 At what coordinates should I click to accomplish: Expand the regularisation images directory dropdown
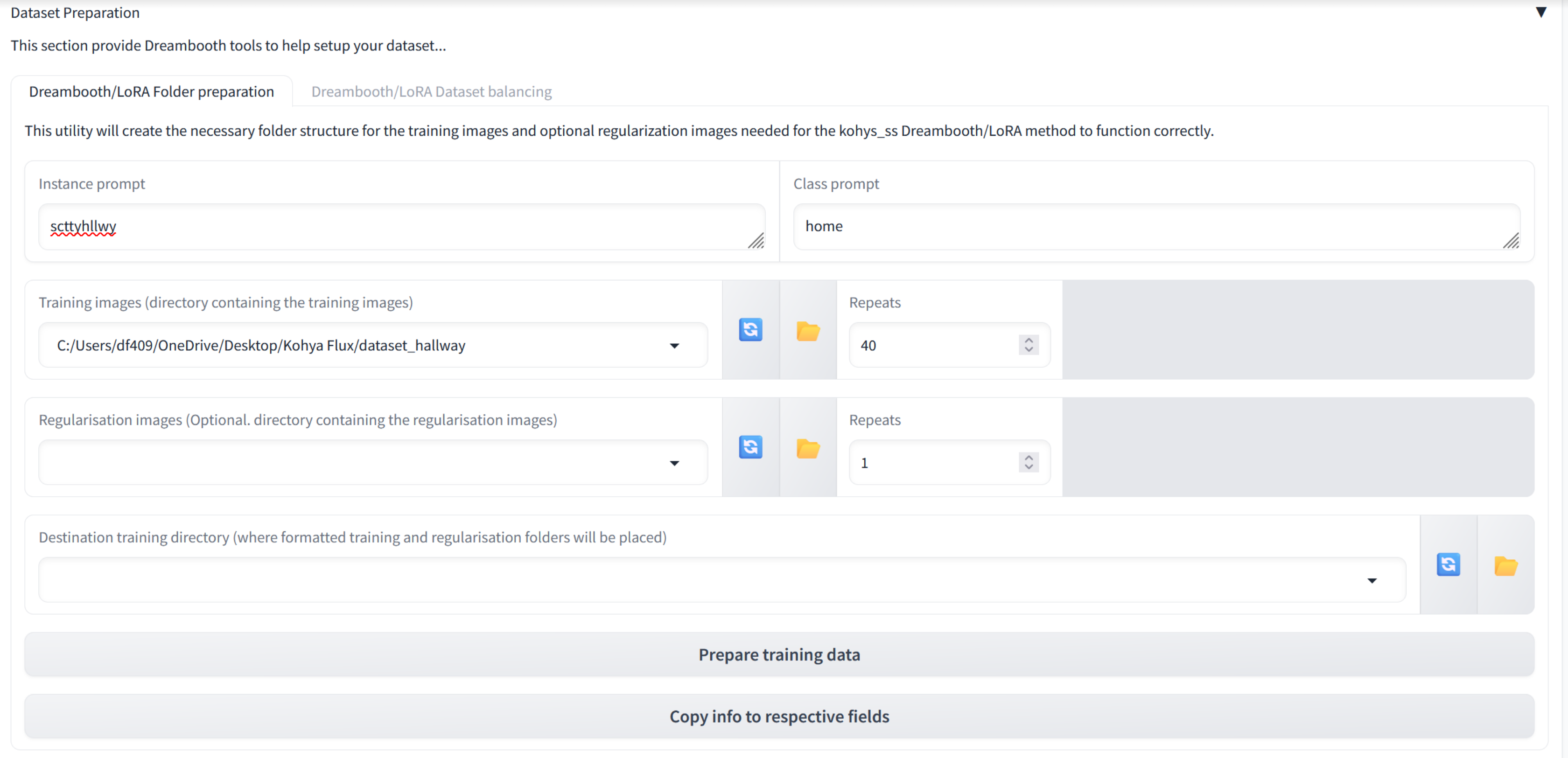674,463
